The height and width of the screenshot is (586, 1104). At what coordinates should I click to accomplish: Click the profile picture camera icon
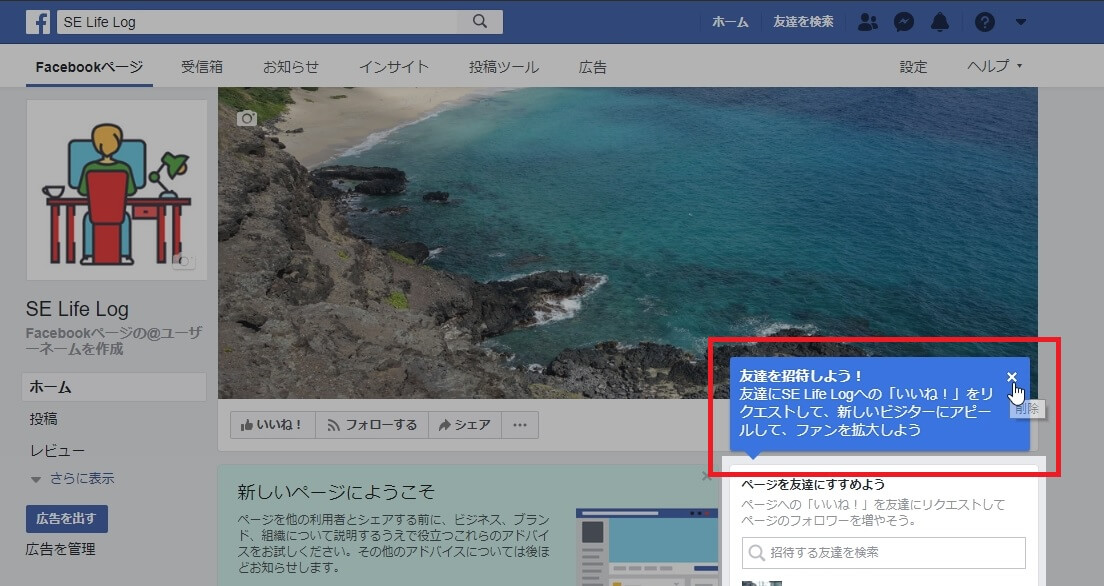pyautogui.click(x=183, y=262)
